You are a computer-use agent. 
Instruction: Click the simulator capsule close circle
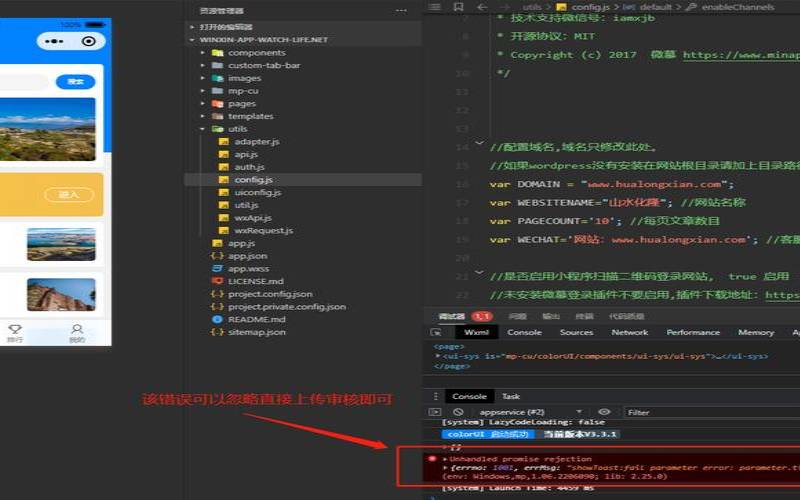click(x=88, y=41)
